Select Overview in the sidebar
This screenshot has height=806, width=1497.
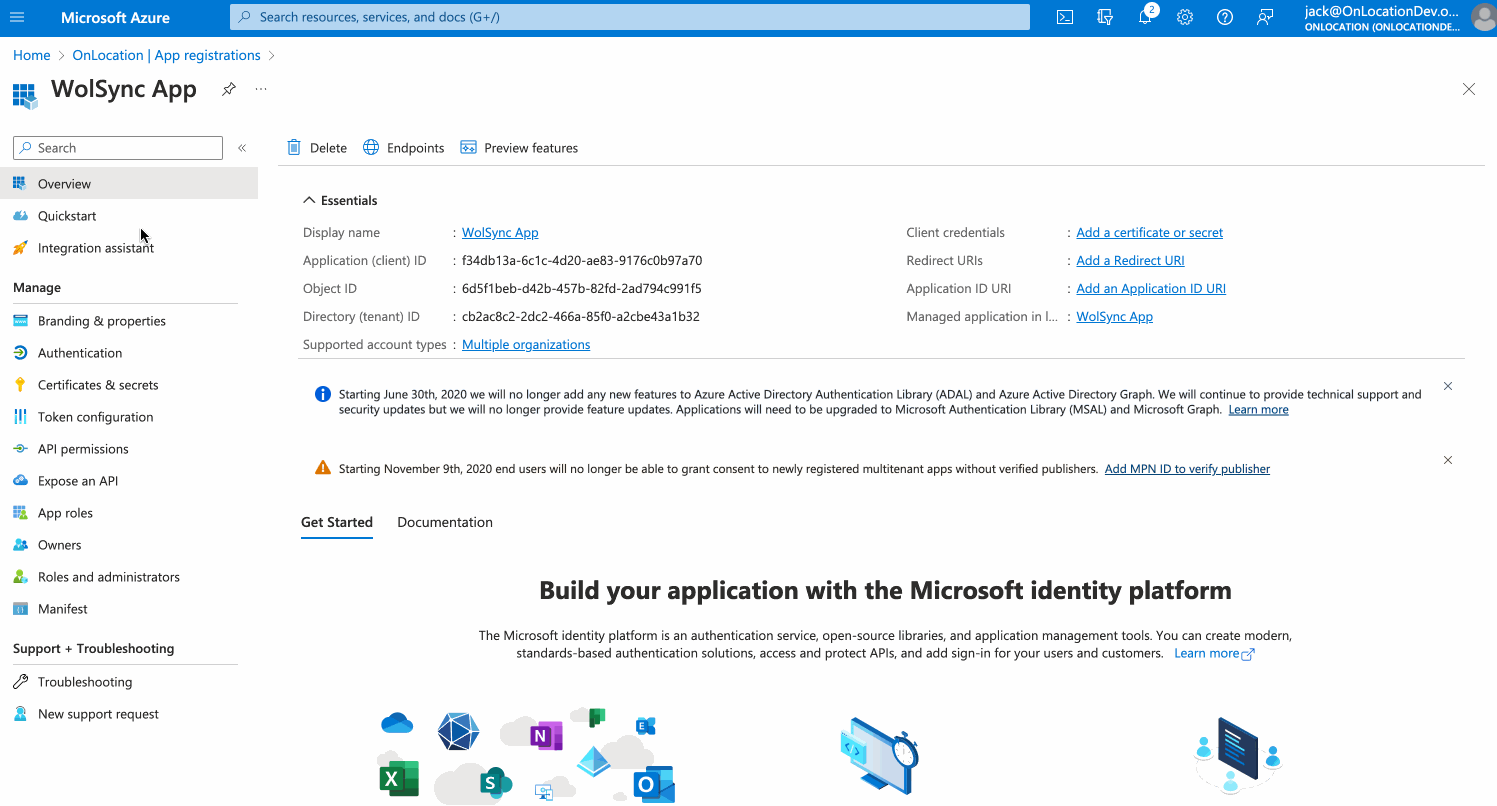129,184
